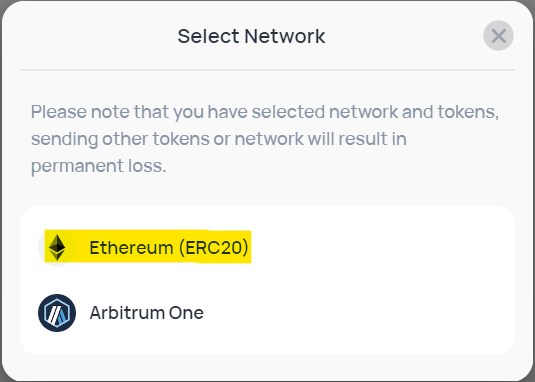Click the Select Network dialog title
This screenshot has height=382, width=535.
coord(251,36)
